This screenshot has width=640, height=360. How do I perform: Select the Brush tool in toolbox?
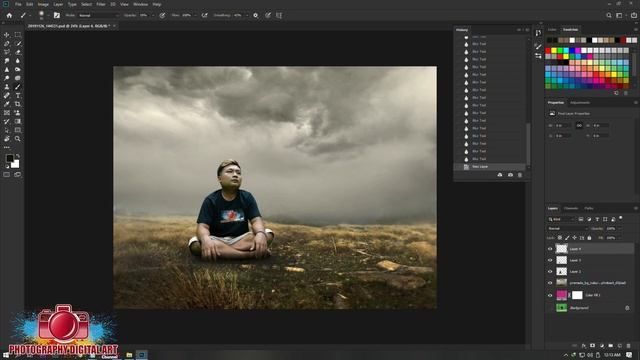[18, 87]
